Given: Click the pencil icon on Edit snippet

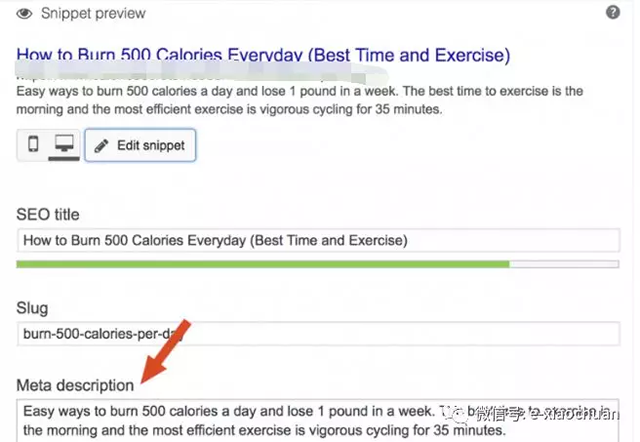Looking at the screenshot, I should [101, 146].
